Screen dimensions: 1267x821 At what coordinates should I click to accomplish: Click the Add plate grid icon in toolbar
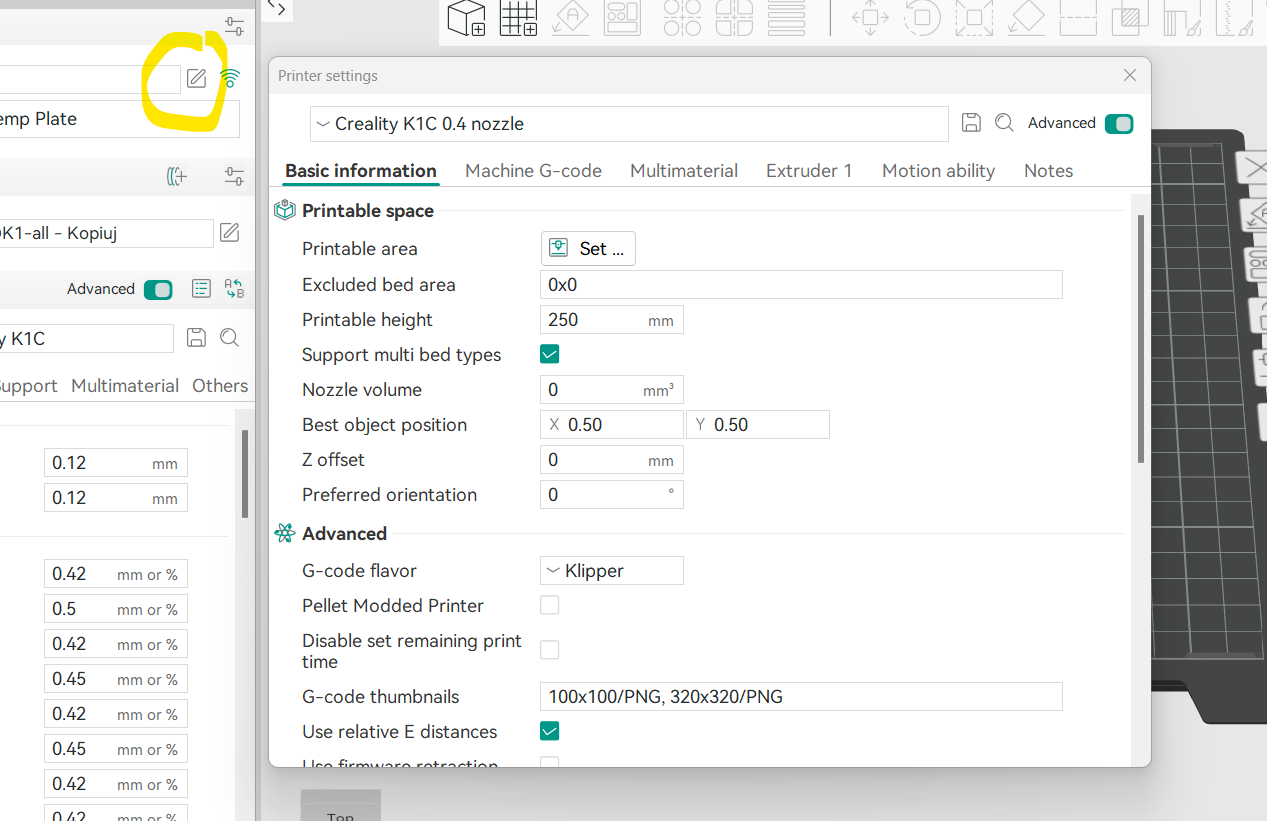click(518, 18)
